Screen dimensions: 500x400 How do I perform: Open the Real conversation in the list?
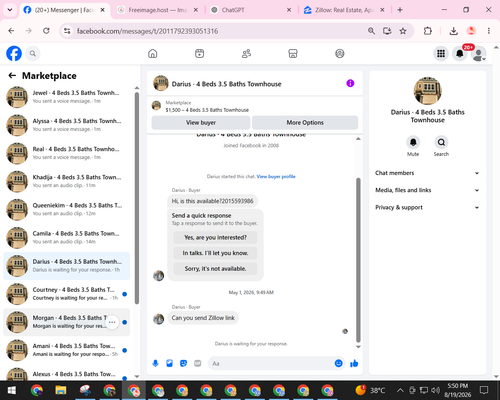(67, 153)
